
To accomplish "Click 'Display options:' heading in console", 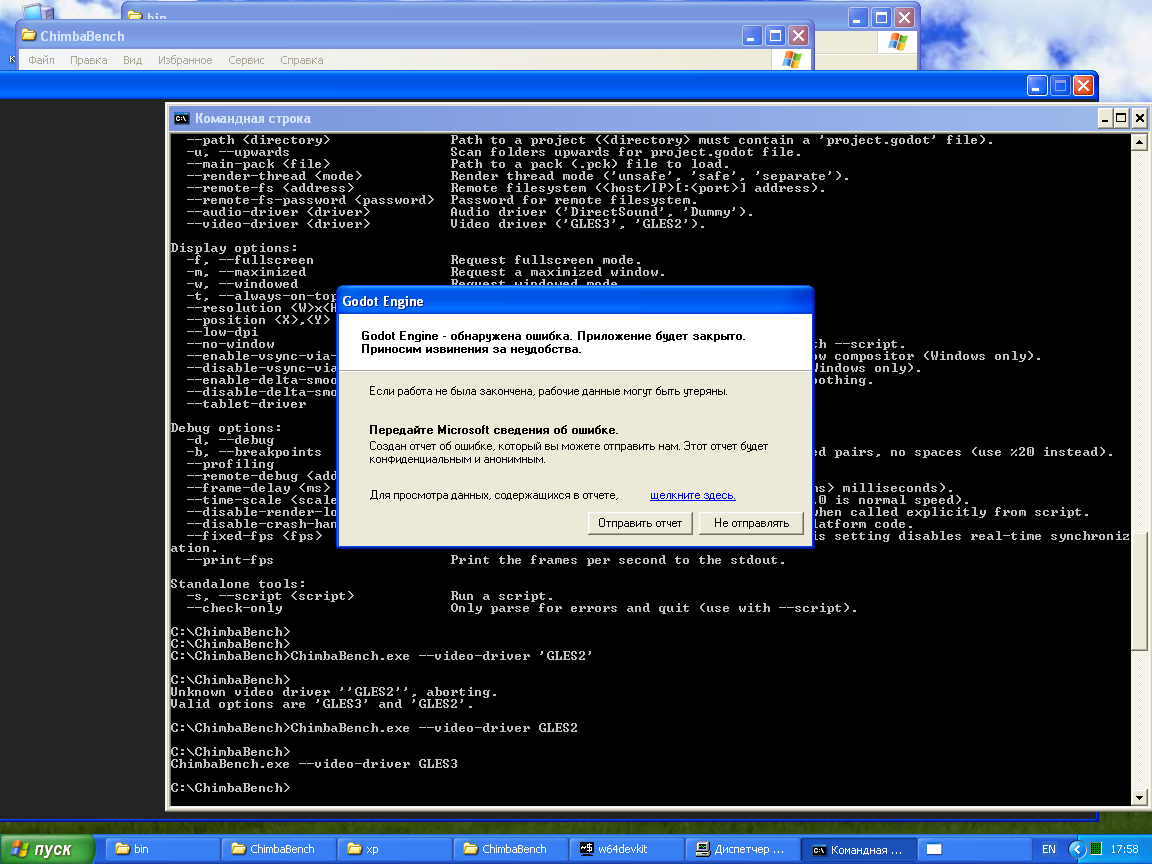I will point(234,248).
